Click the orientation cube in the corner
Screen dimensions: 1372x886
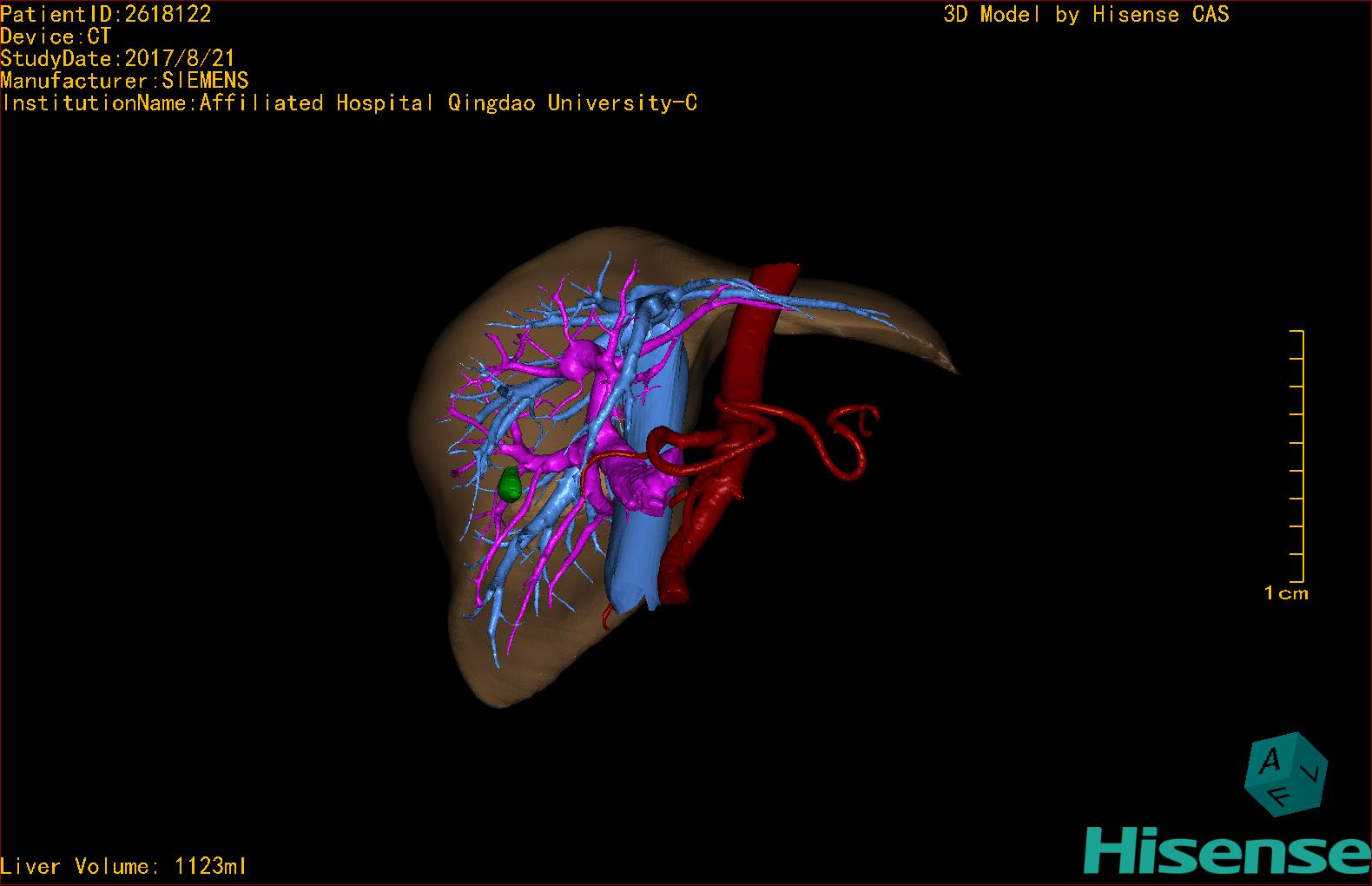pyautogui.click(x=1286, y=774)
